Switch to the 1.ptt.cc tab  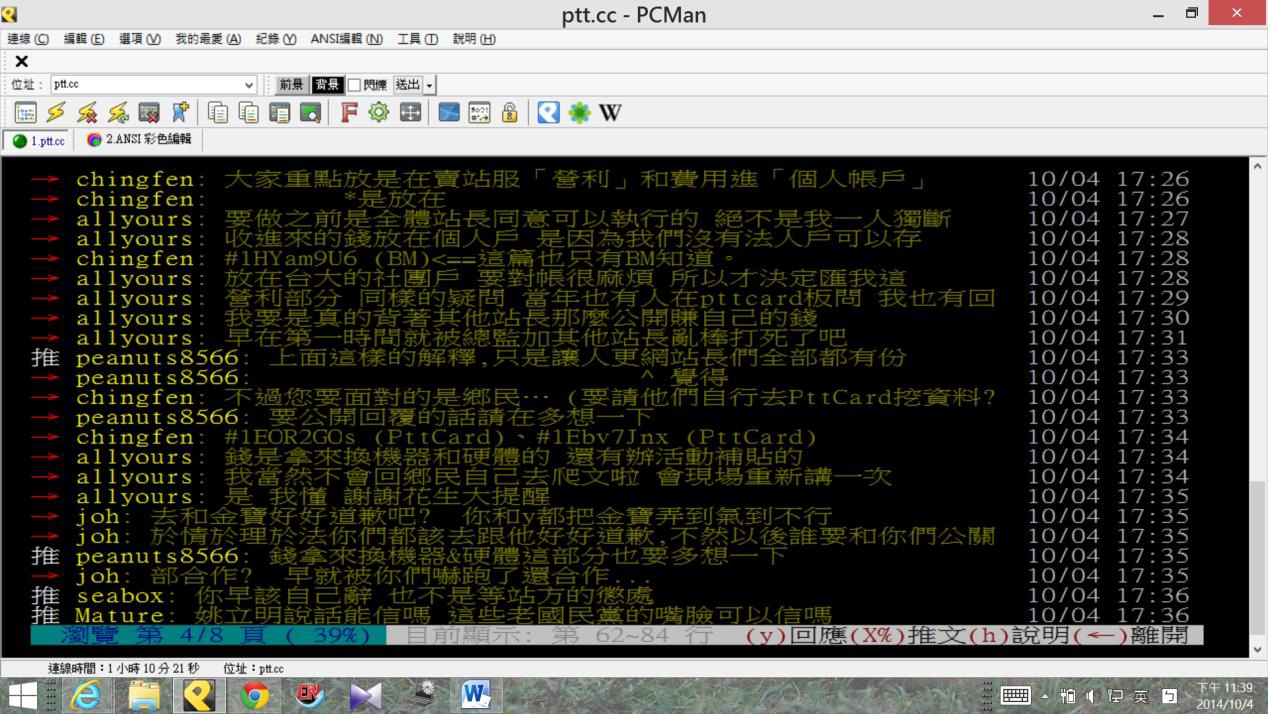click(x=38, y=141)
